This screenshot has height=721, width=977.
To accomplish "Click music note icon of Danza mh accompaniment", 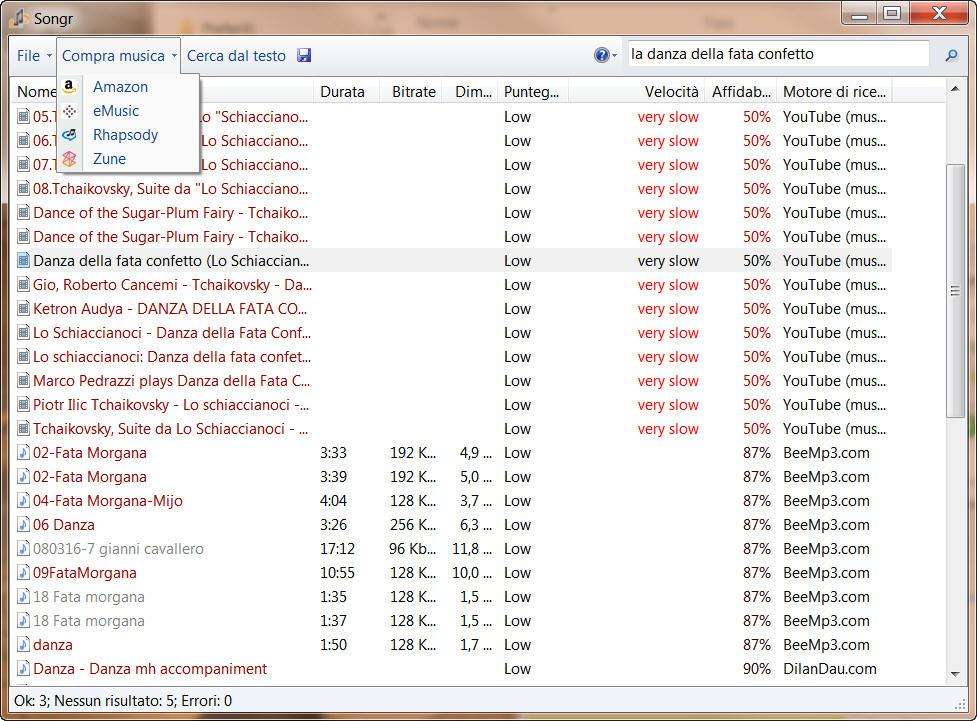I will (23, 669).
